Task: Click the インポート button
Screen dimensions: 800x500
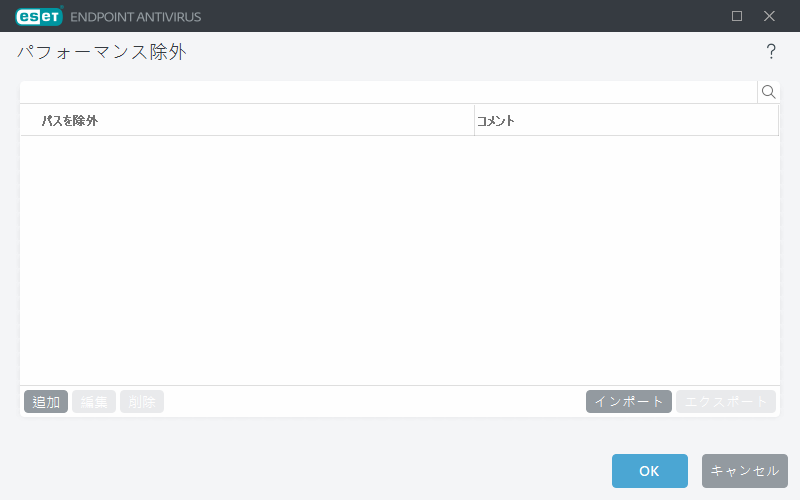Action: pos(629,402)
